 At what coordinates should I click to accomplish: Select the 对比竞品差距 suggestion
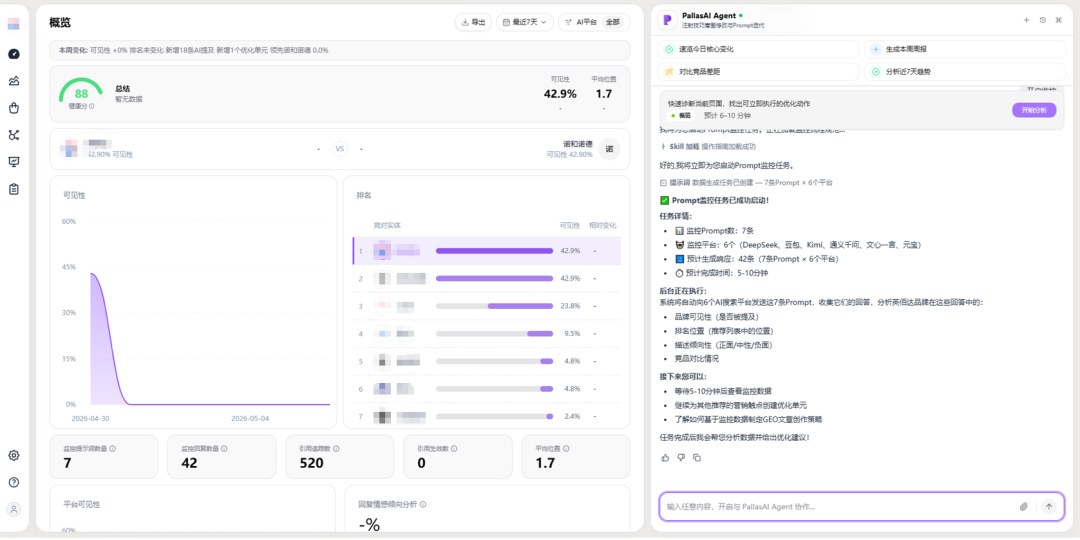(758, 72)
